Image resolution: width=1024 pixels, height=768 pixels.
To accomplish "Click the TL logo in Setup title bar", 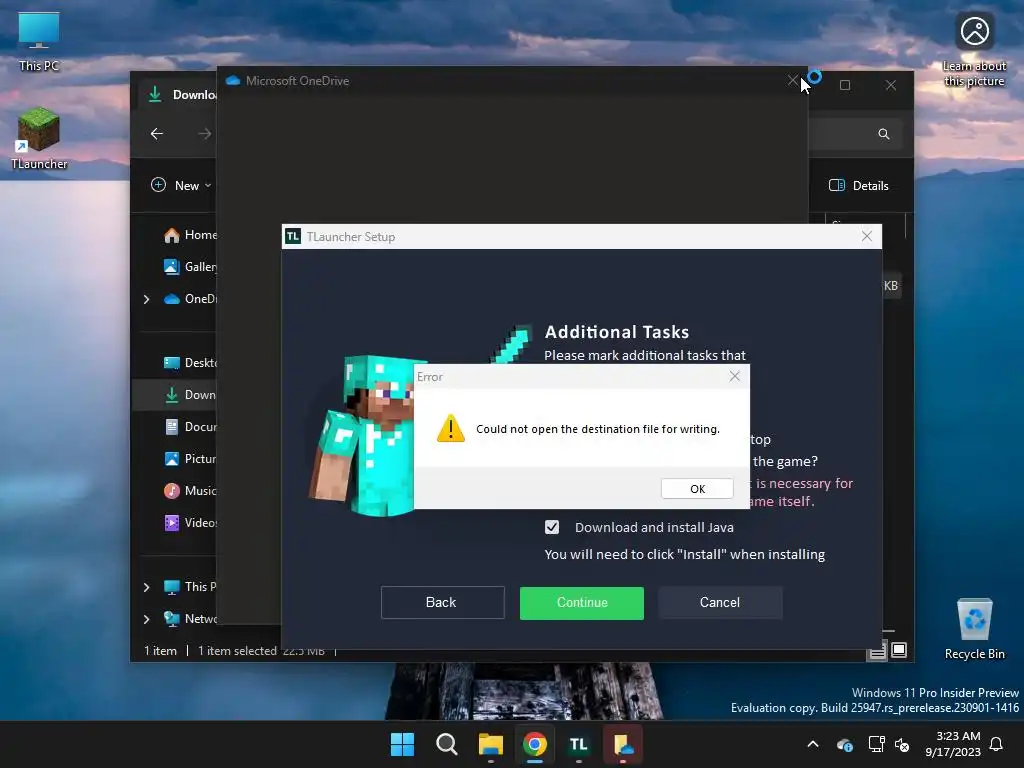I will click(293, 236).
